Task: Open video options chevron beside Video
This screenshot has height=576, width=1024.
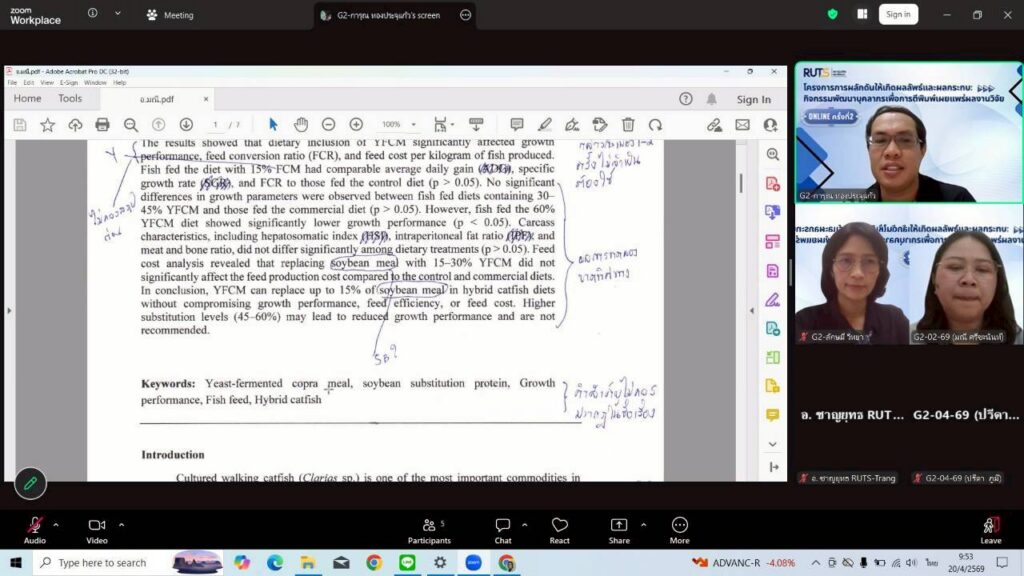Action: [122, 524]
